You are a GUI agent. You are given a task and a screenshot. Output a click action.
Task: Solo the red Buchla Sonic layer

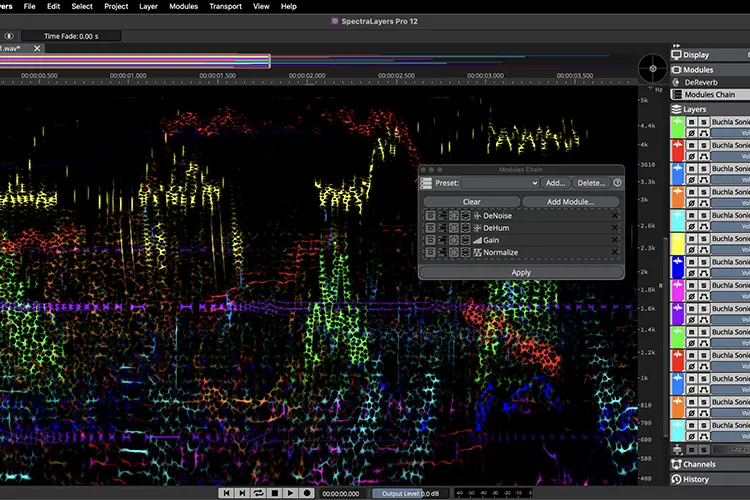[x=704, y=145]
